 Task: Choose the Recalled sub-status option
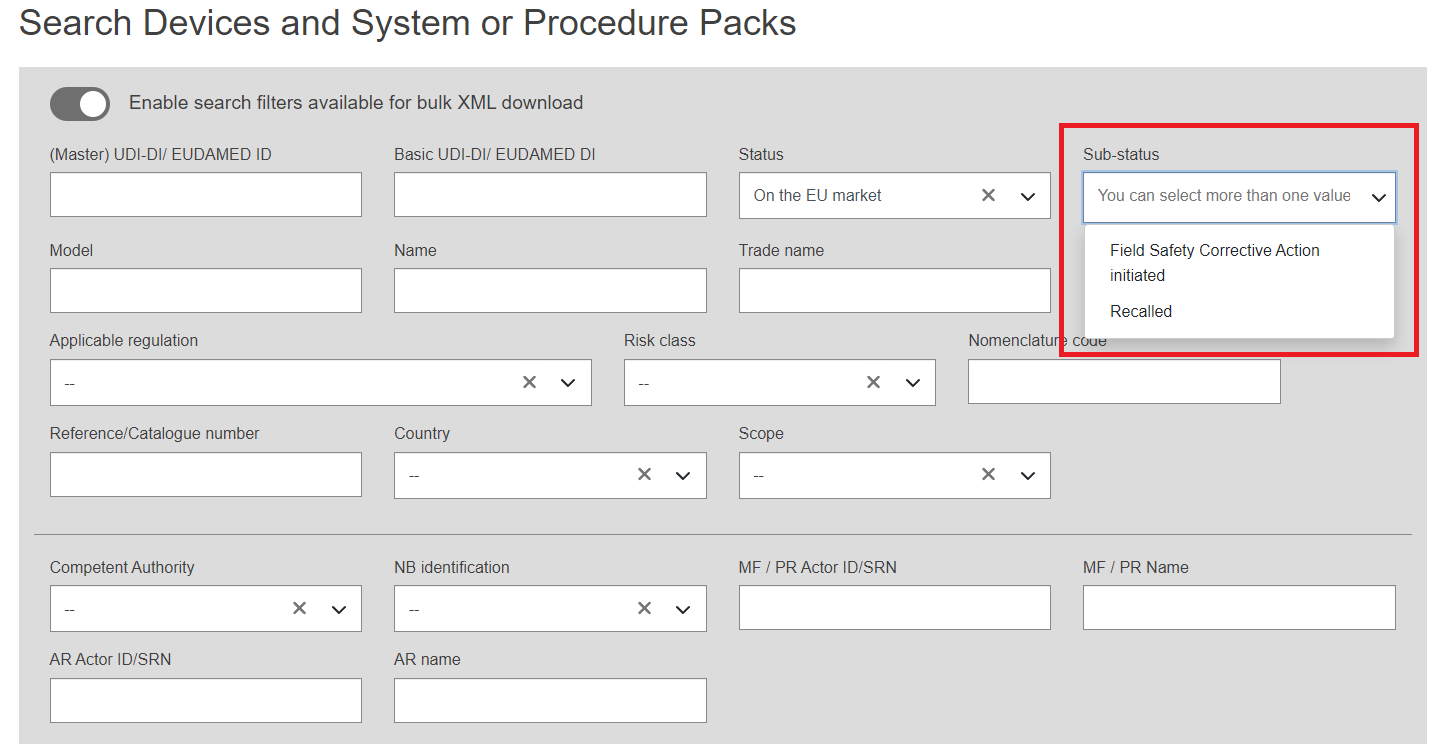[x=1239, y=311]
